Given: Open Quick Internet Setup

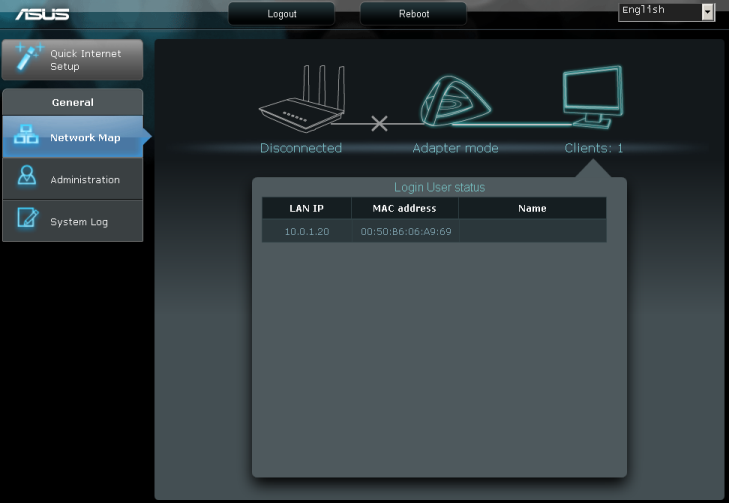Looking at the screenshot, I should coord(73,60).
